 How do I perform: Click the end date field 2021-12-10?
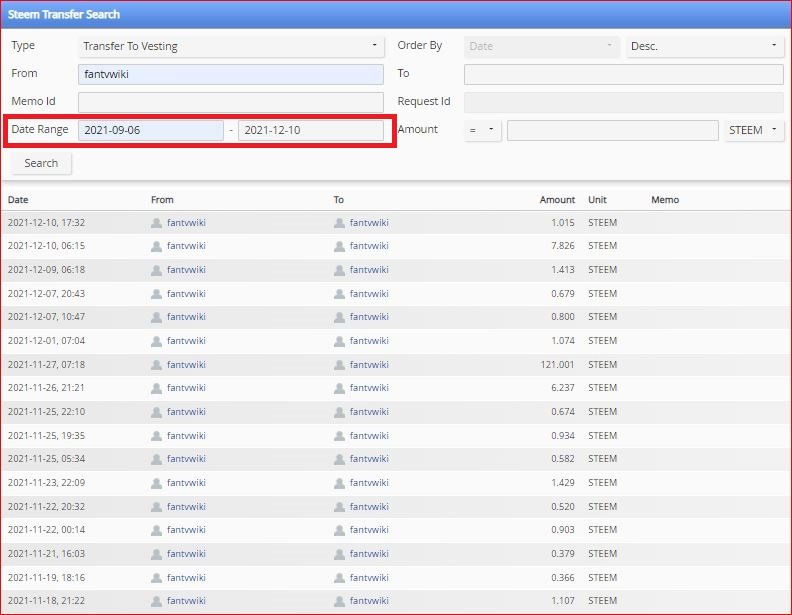pyautogui.click(x=311, y=130)
